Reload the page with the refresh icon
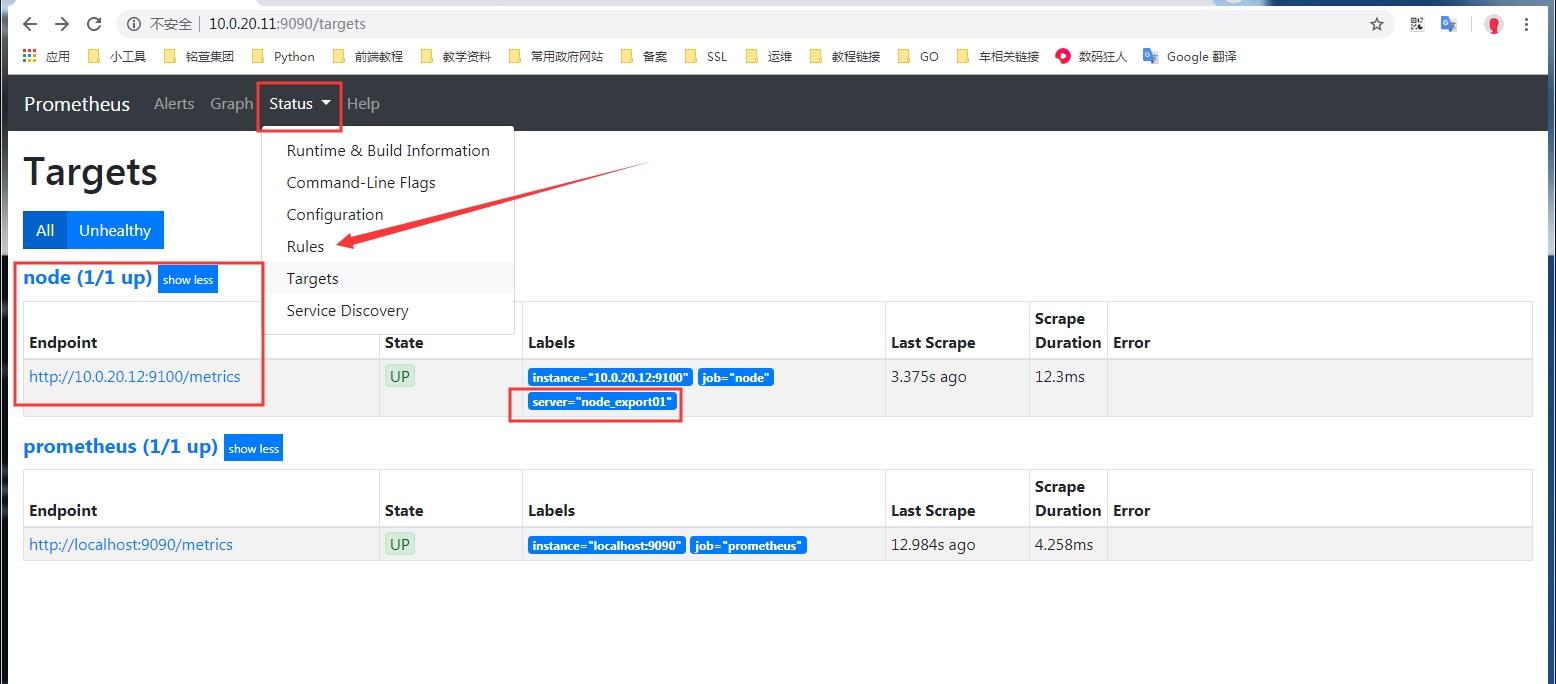The width and height of the screenshot is (1556, 684). click(x=94, y=24)
